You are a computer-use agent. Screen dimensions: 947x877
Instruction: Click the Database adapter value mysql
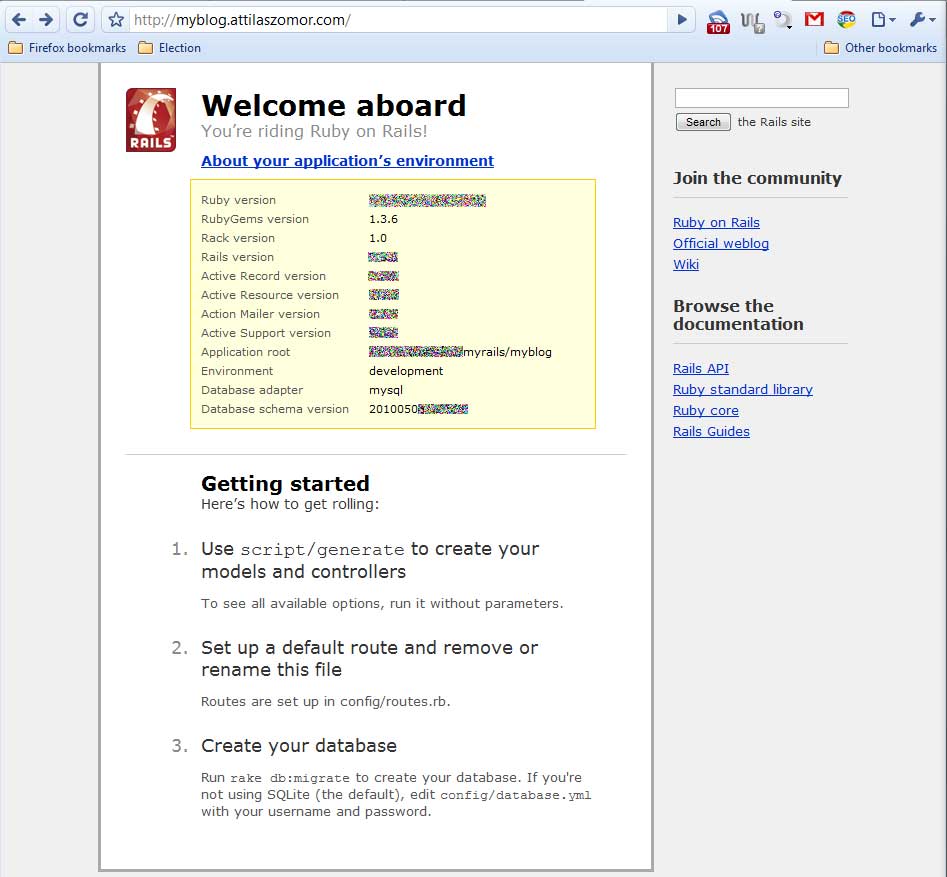[386, 390]
